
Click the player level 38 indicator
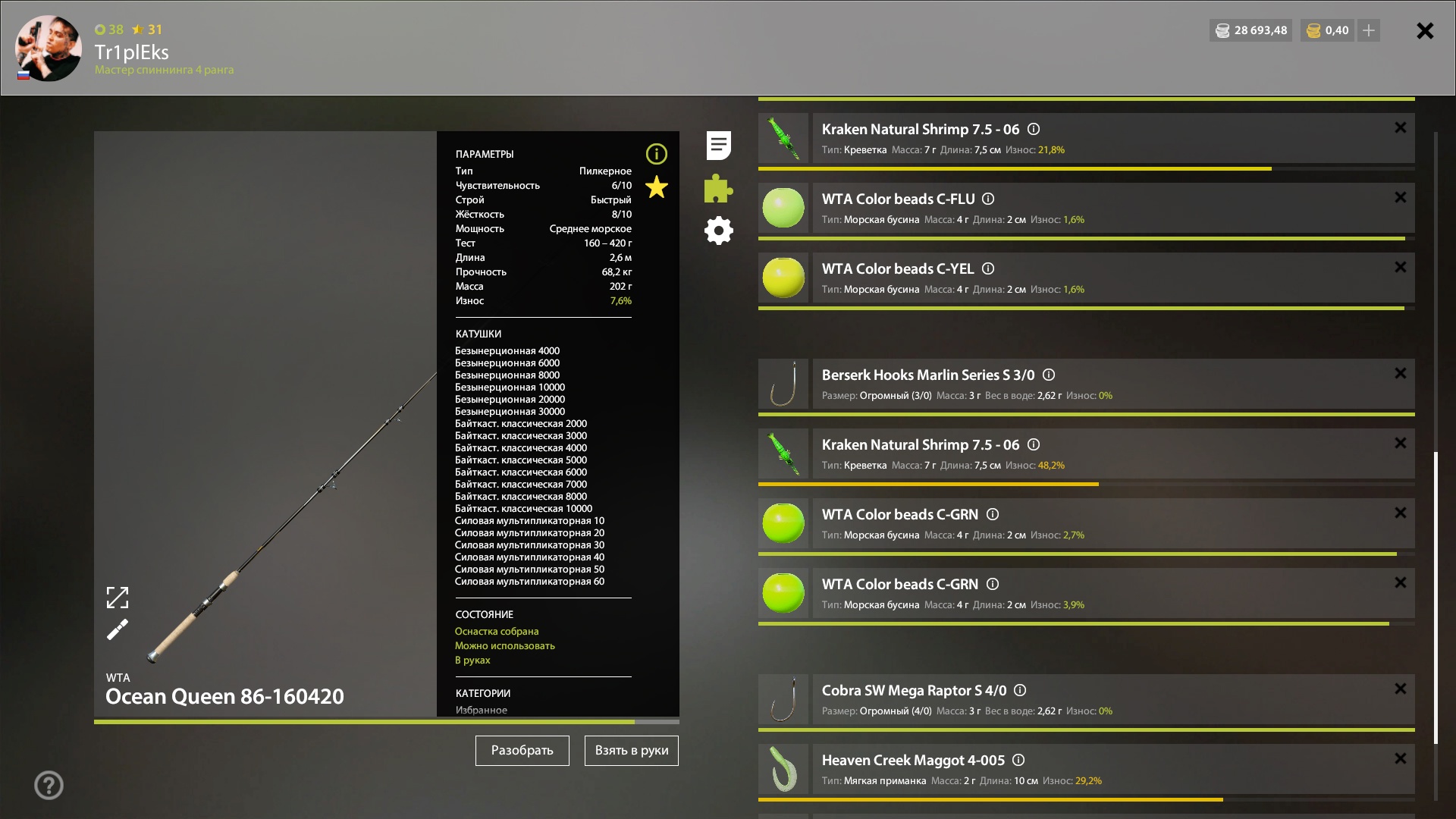coord(108,30)
